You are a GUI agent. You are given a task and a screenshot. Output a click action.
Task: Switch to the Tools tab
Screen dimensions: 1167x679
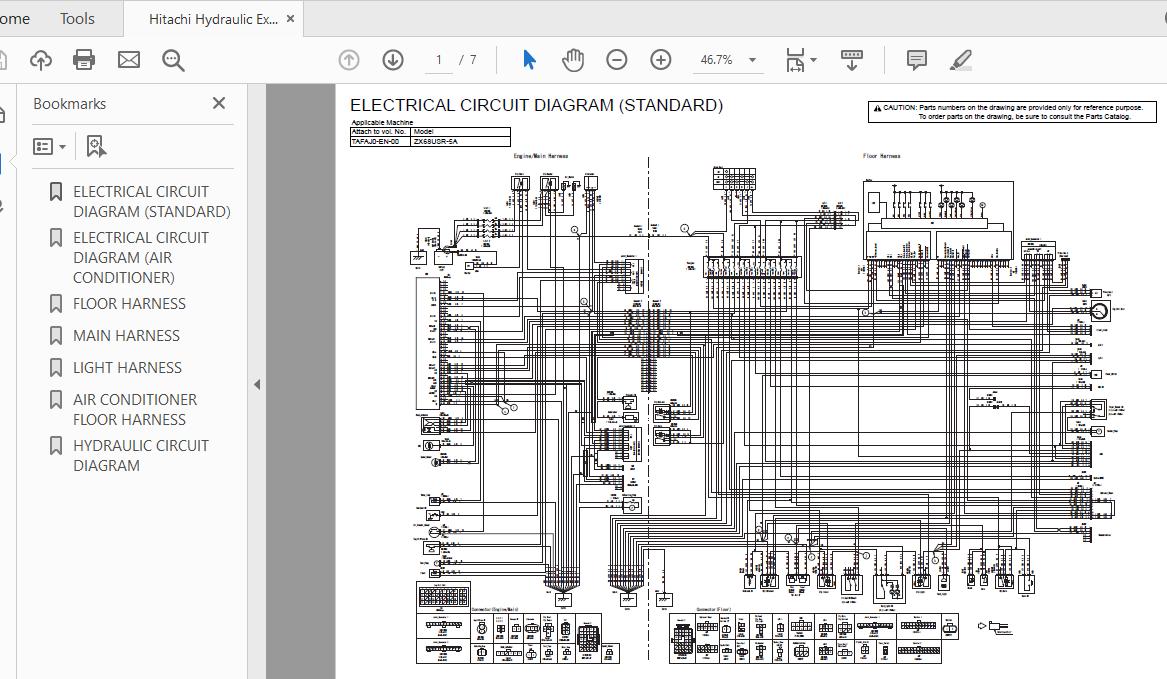[x=77, y=18]
